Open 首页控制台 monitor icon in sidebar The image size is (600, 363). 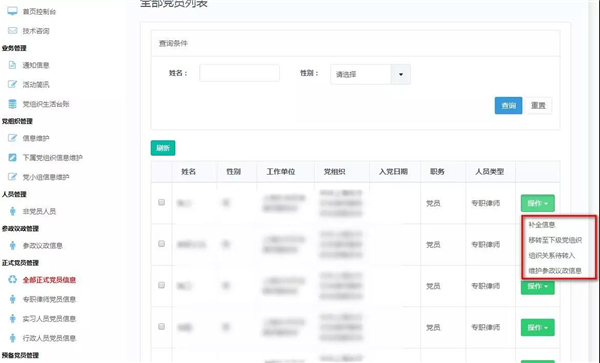click(x=12, y=11)
